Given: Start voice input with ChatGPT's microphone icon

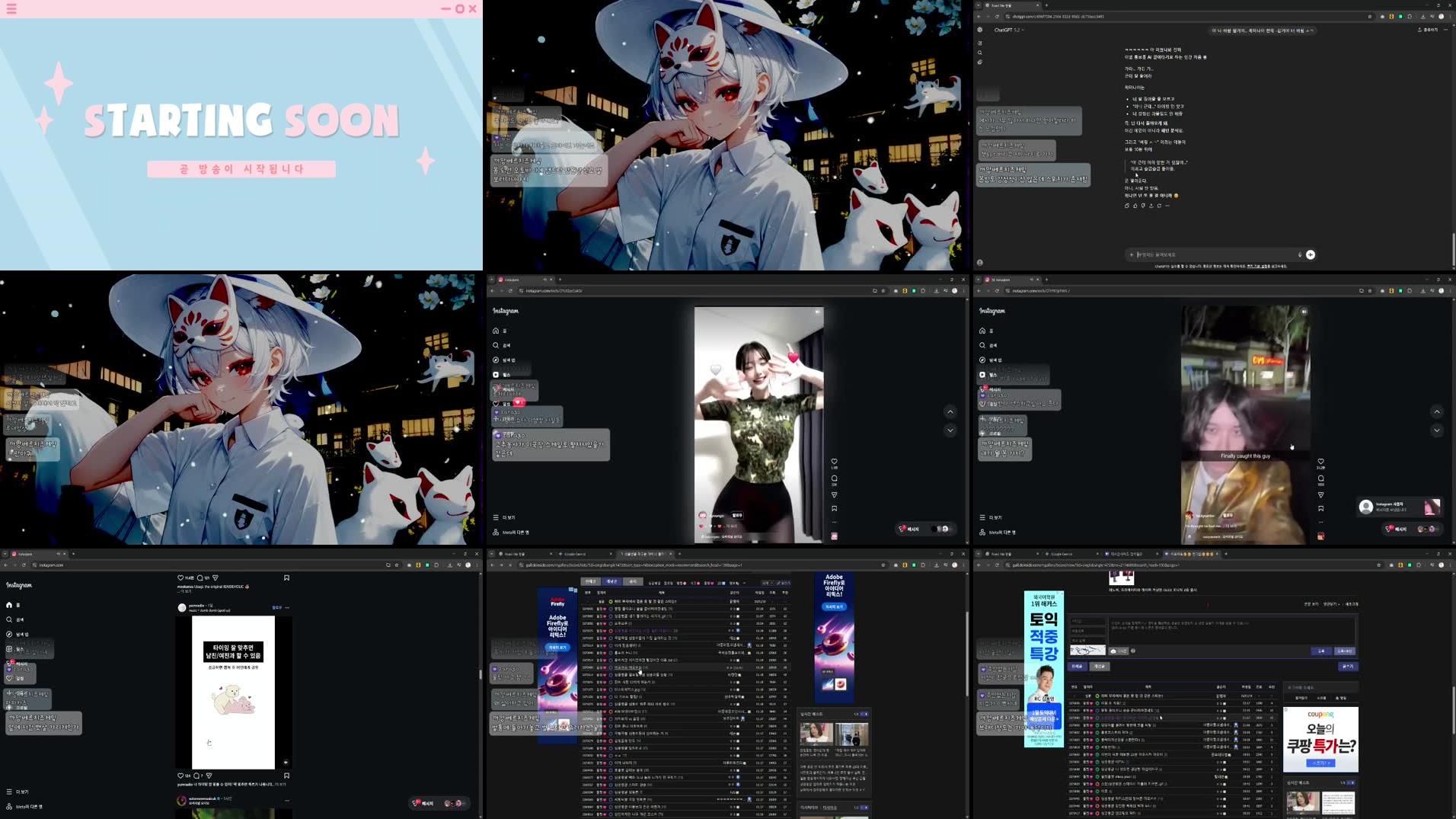Looking at the screenshot, I should pos(1300,254).
